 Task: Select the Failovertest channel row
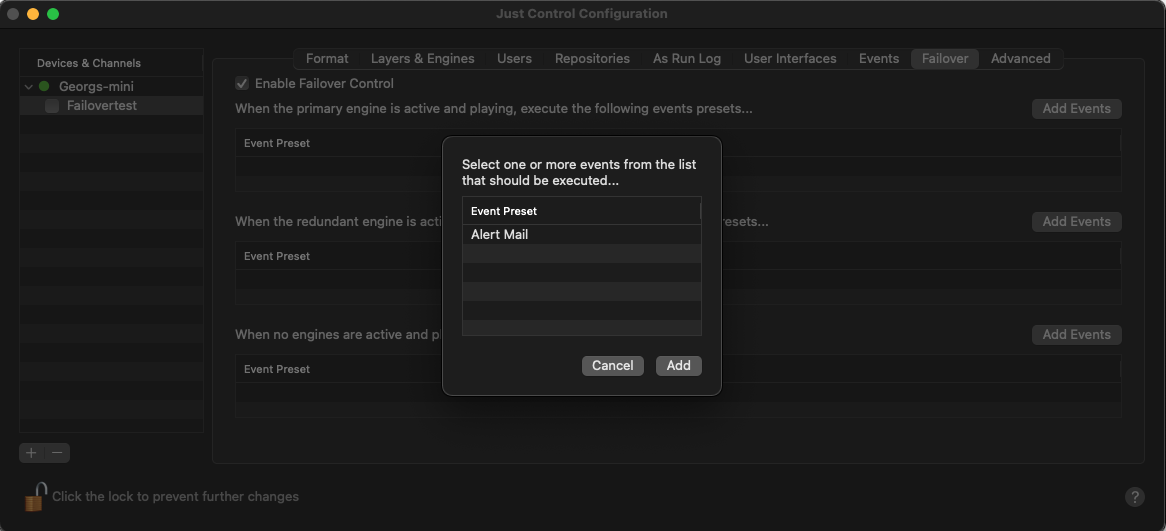[x=112, y=106]
